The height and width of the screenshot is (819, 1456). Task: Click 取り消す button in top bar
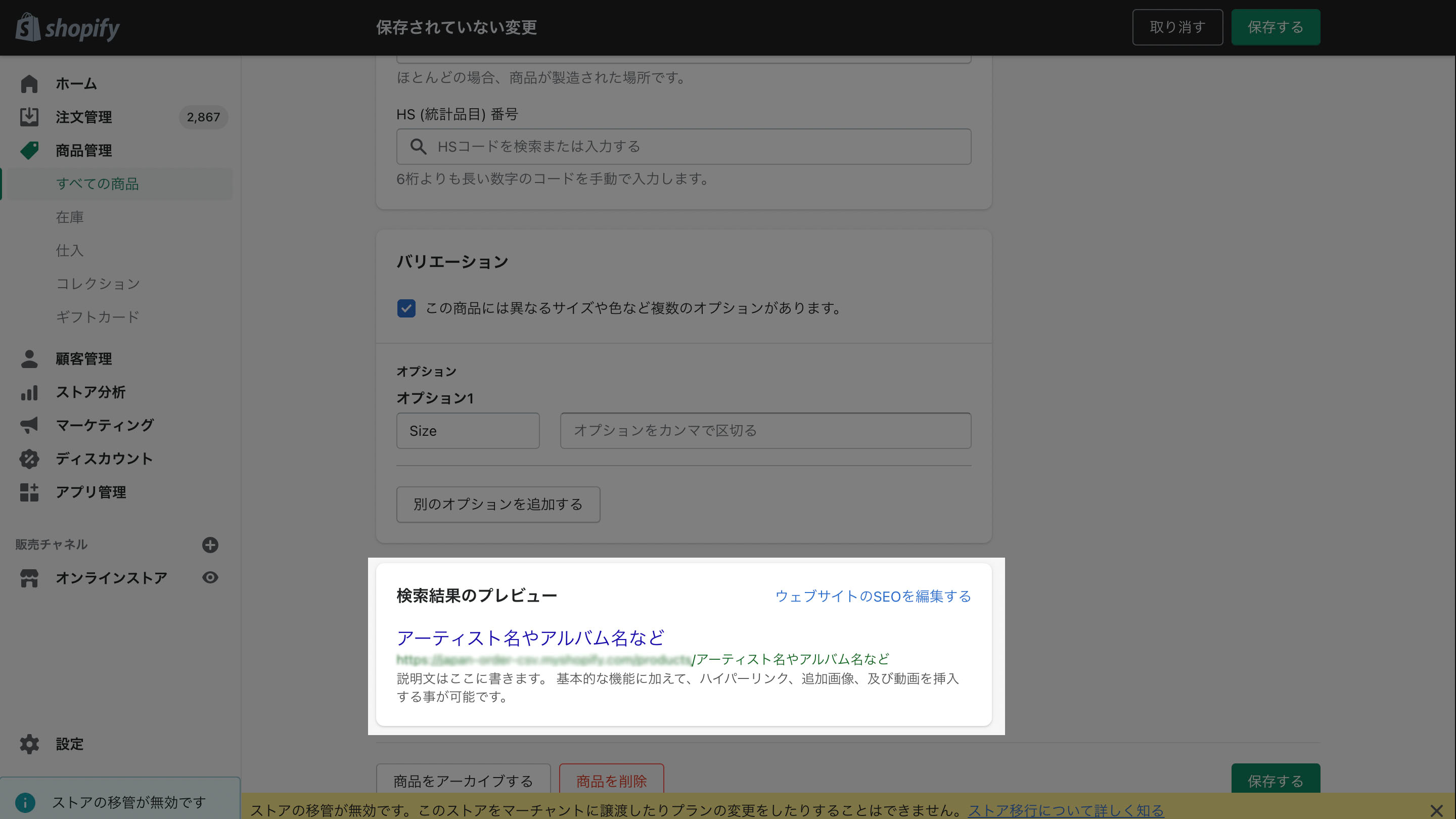[x=1177, y=27]
